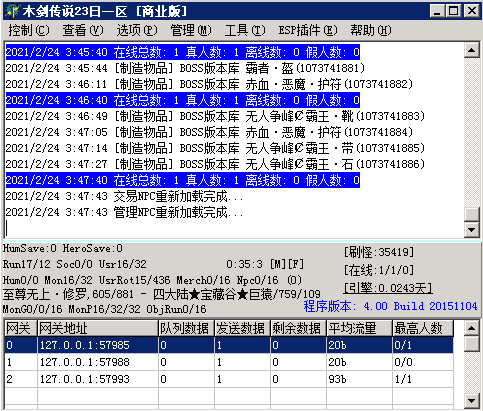Click gateway table scroll down arrow
The width and height of the screenshot is (483, 411).
[472, 400]
